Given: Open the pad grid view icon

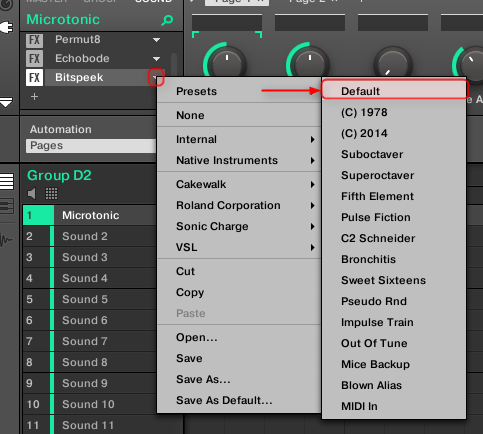Looking at the screenshot, I should (x=51, y=193).
